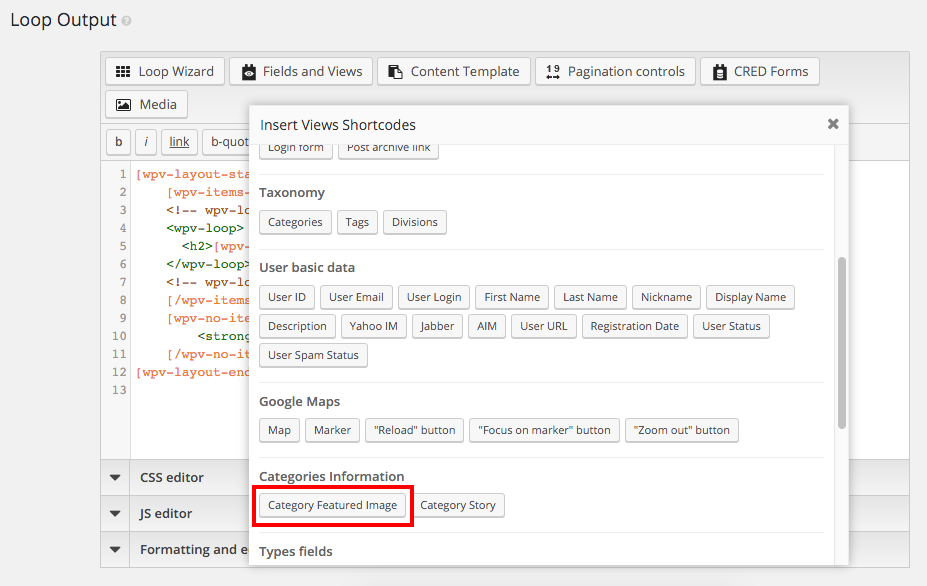Insert the user Description shortcode

297,326
